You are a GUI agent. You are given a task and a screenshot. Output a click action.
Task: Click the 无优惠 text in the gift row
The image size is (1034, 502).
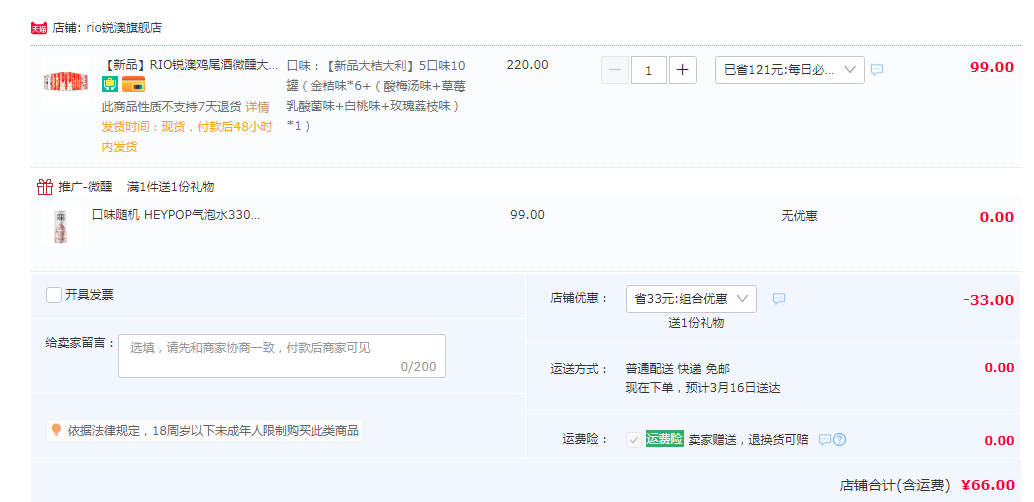[x=799, y=216]
